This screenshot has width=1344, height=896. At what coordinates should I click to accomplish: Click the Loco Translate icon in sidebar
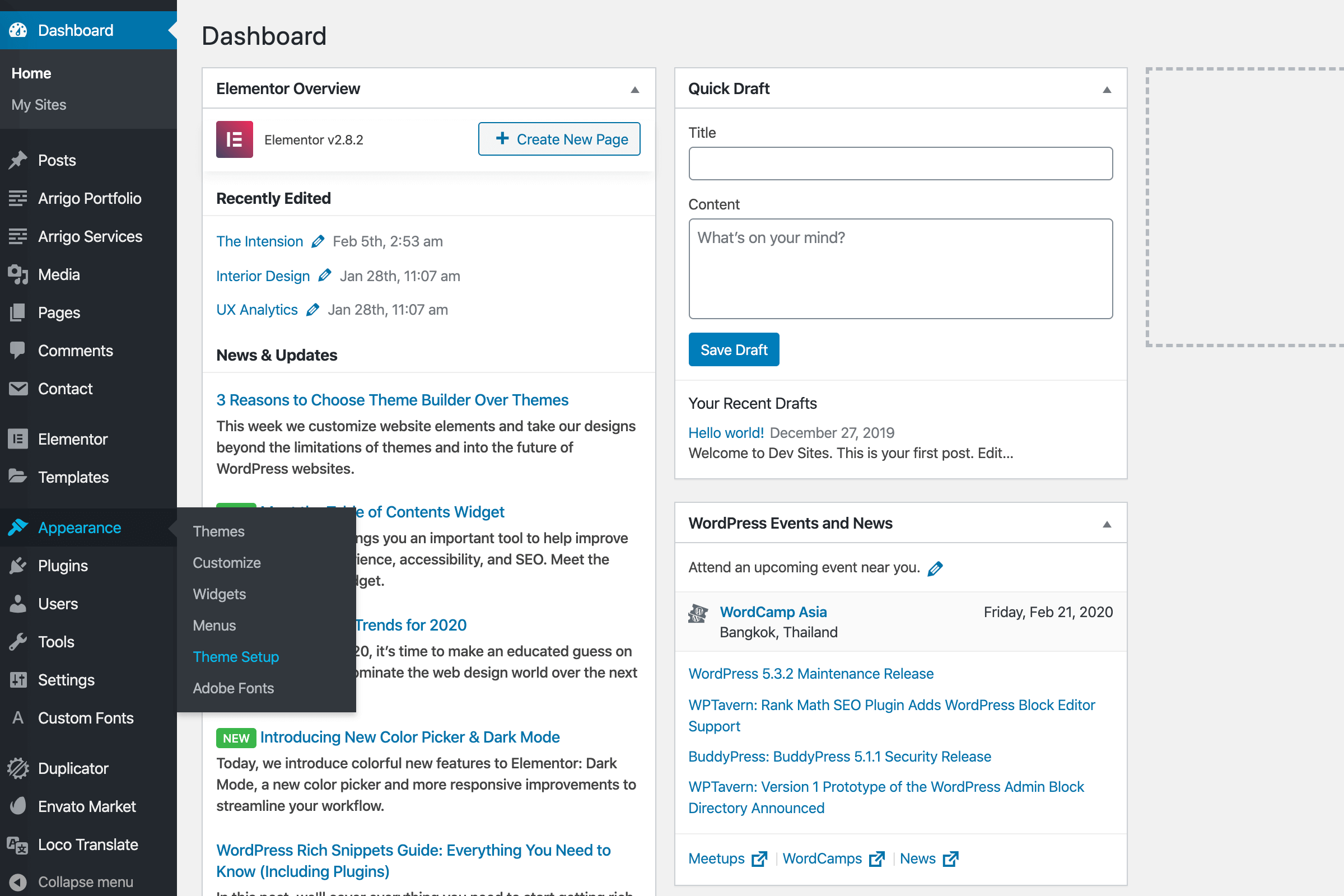[18, 844]
